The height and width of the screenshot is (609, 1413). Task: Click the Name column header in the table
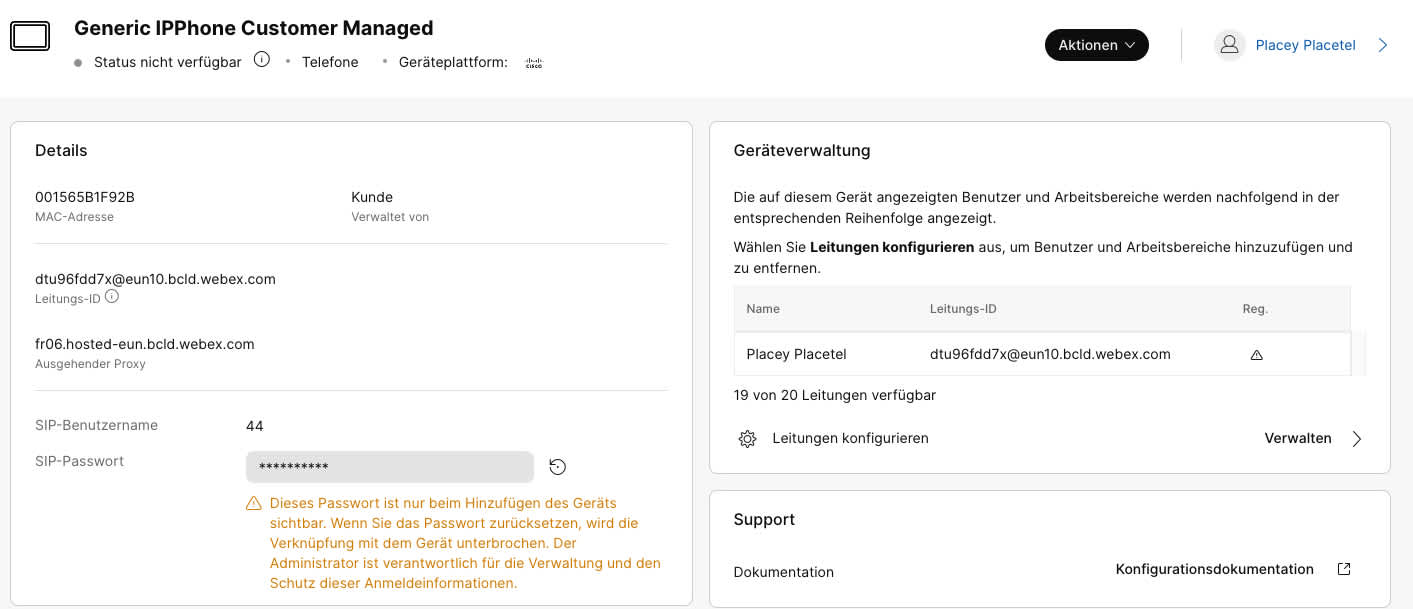tap(763, 309)
